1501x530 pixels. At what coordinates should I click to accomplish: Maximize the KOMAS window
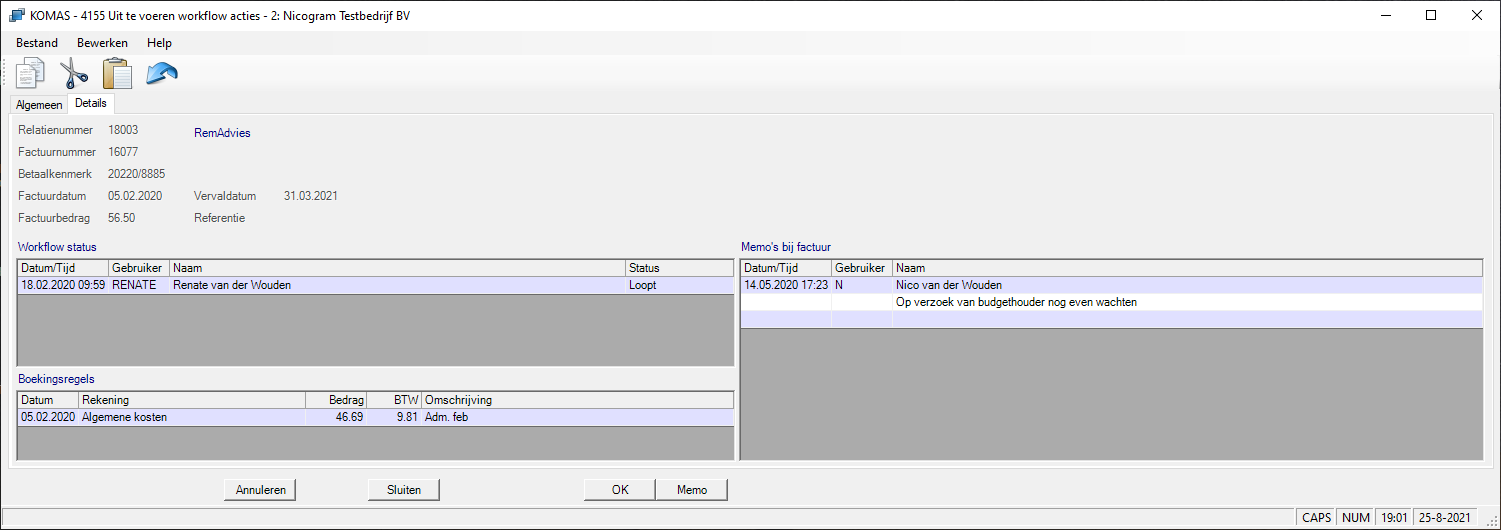pos(1431,15)
